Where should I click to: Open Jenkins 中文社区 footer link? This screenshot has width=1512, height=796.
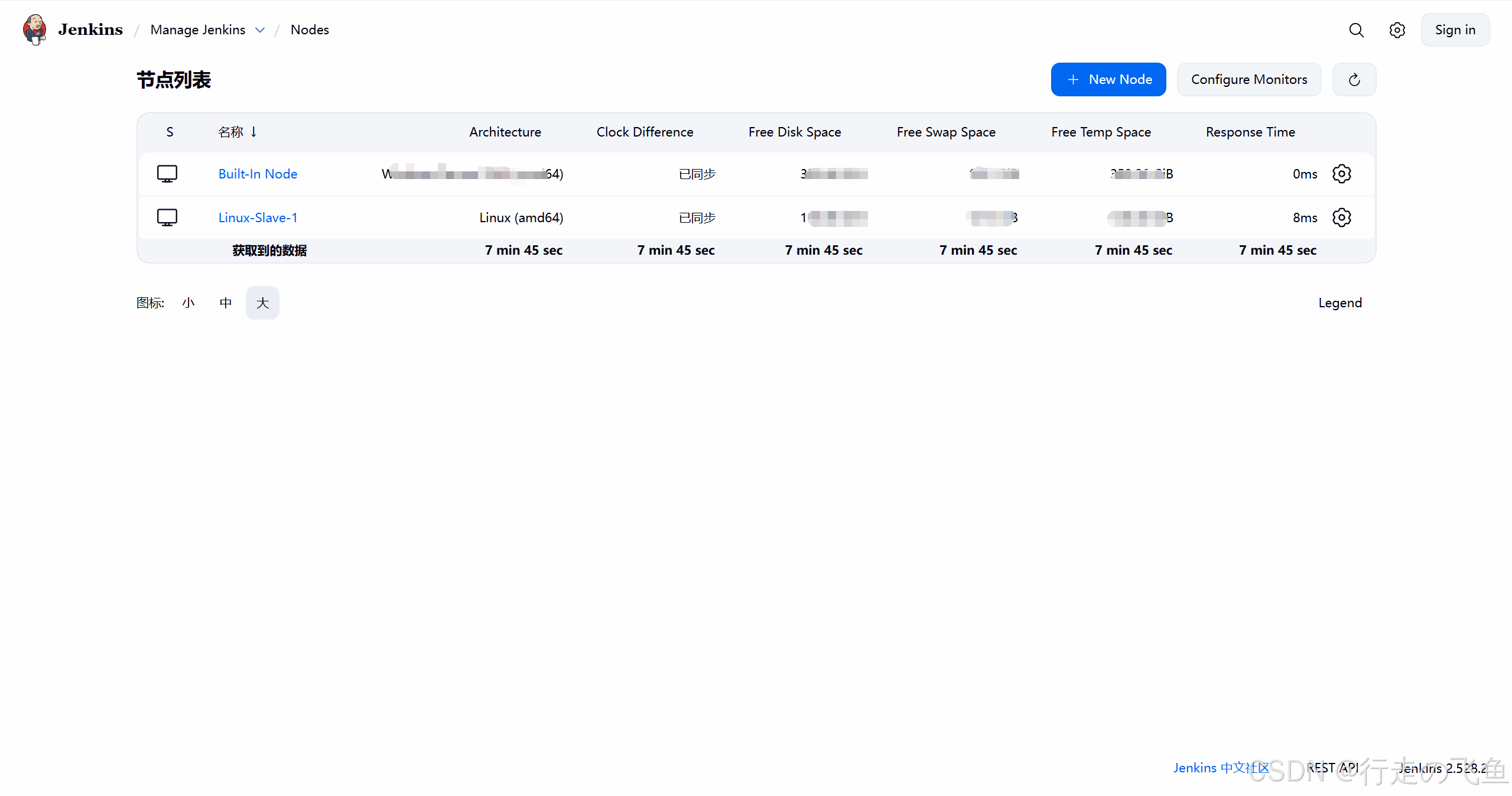pyautogui.click(x=1221, y=768)
